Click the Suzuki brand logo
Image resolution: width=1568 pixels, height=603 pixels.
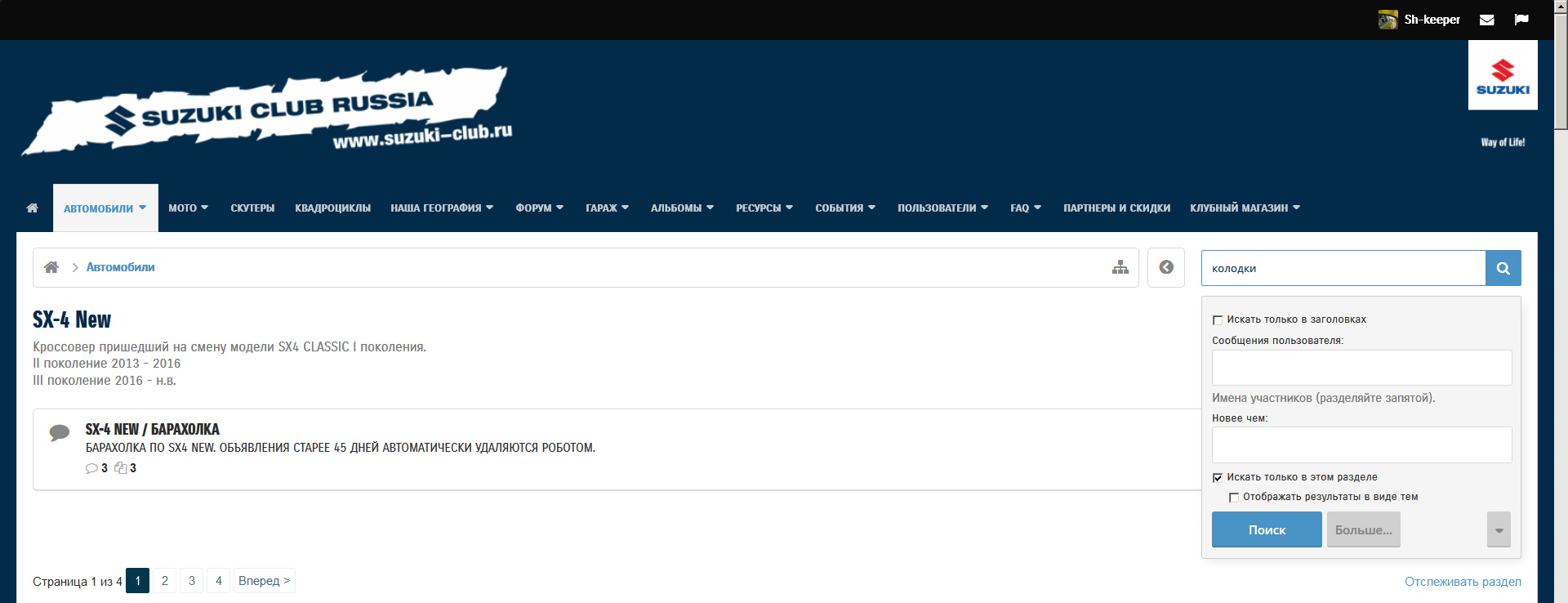click(x=1502, y=75)
